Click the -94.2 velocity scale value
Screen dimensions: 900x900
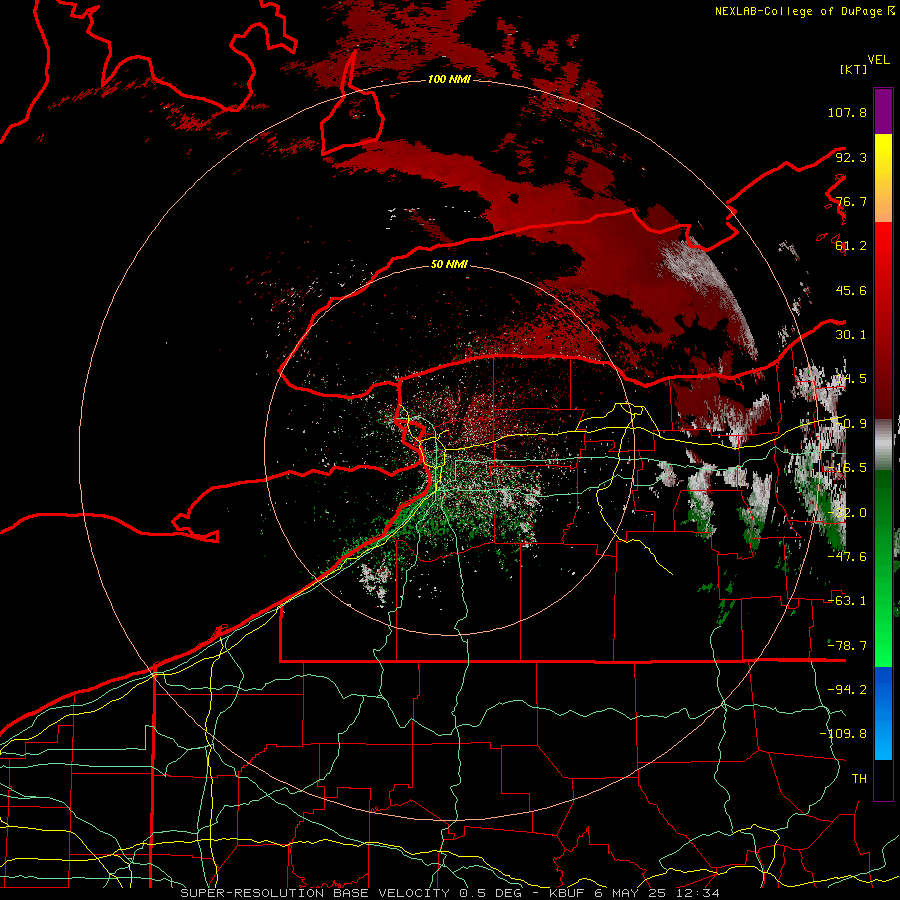tap(847, 690)
